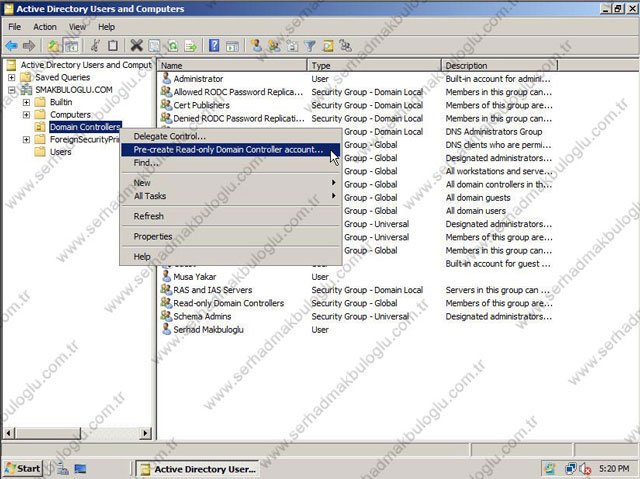640x479 pixels.
Task: Click the Delete X toolbar icon
Action: coord(136,46)
